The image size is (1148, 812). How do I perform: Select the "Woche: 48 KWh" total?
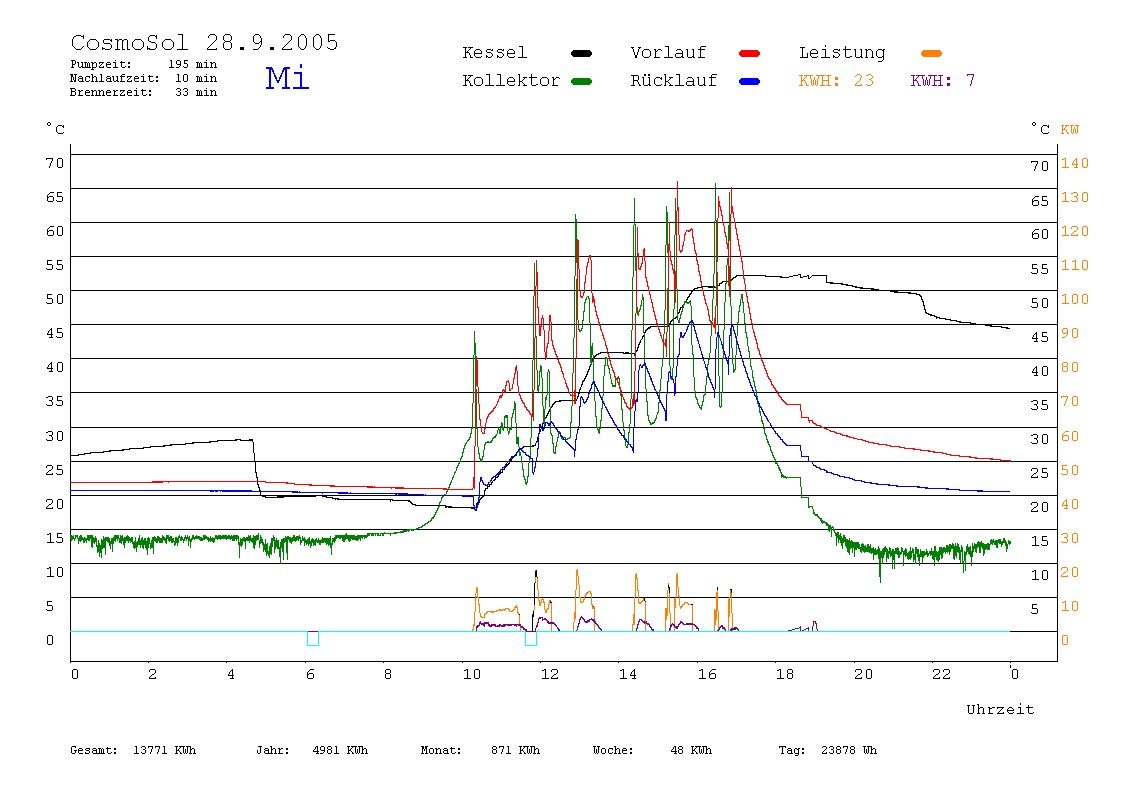pyautogui.click(x=652, y=750)
